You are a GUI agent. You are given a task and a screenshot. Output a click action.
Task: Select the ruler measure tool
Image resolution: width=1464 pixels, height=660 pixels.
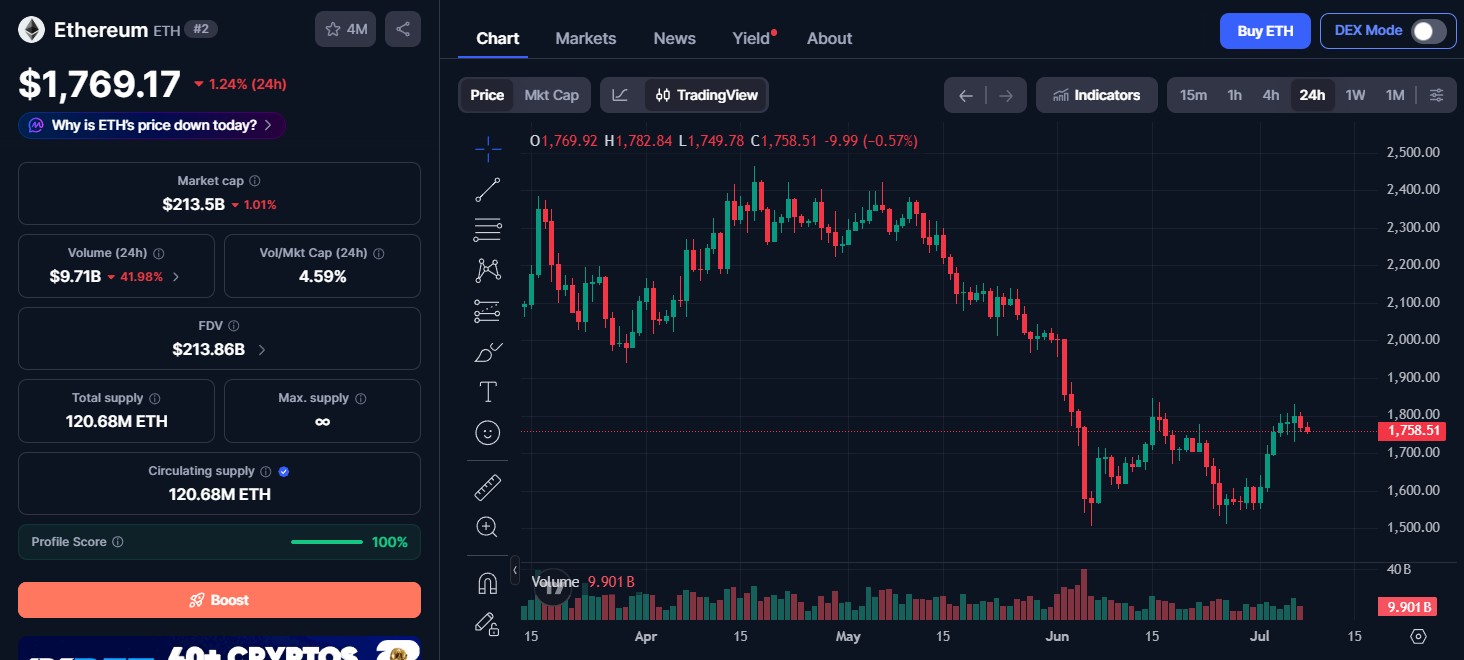[488, 487]
